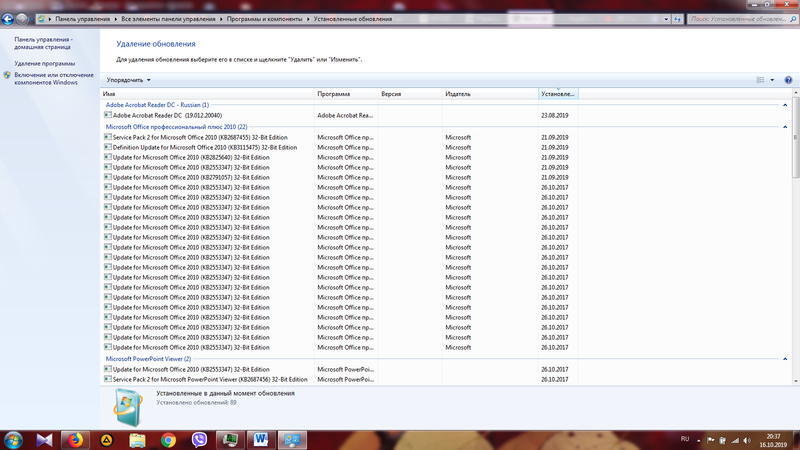Click the scrollbar up arrow
800x450 pixels.
tap(795, 93)
